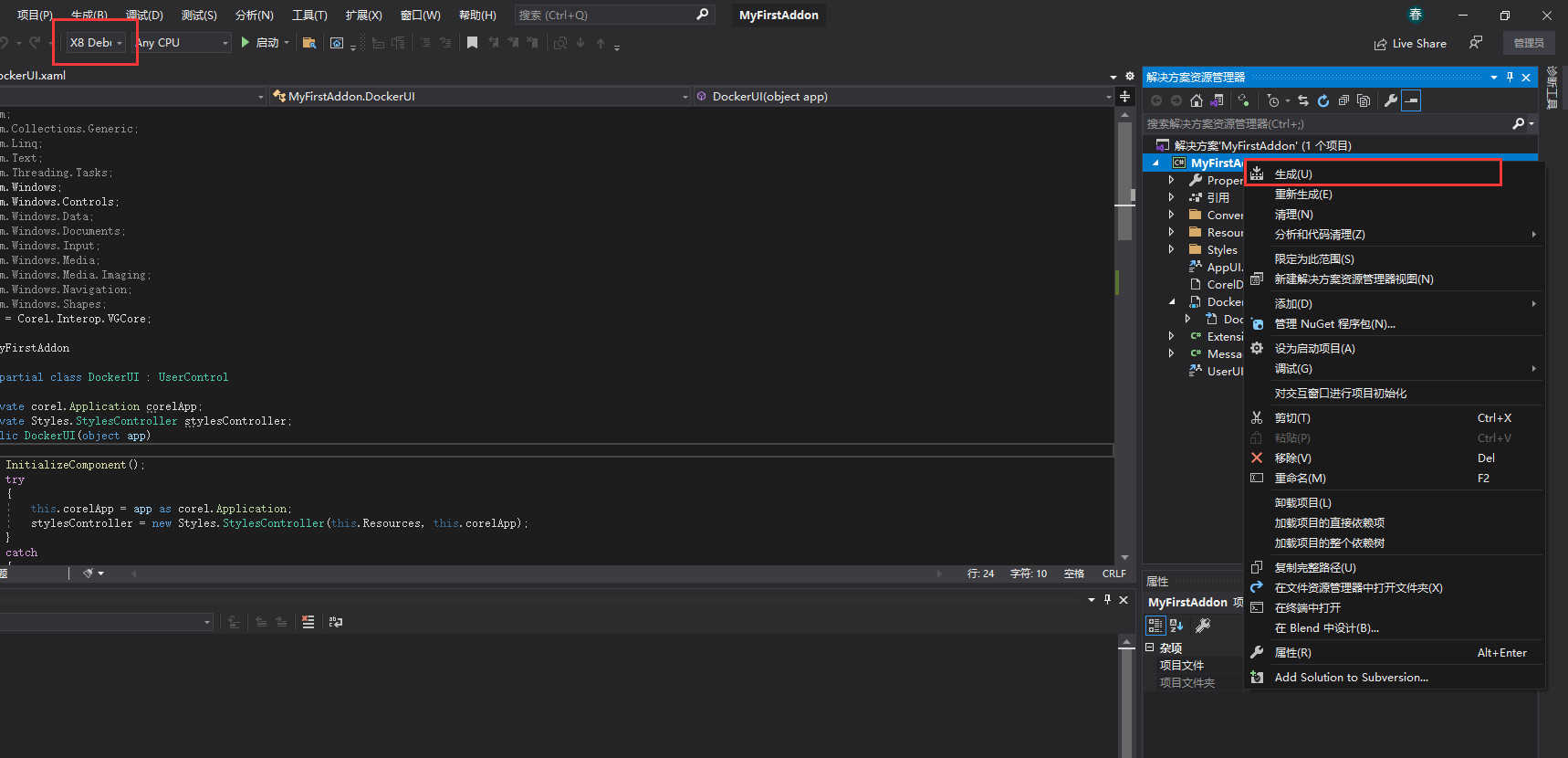Click the Home icon in Solution Explorer toolbar
The image size is (1568, 758).
(1197, 100)
